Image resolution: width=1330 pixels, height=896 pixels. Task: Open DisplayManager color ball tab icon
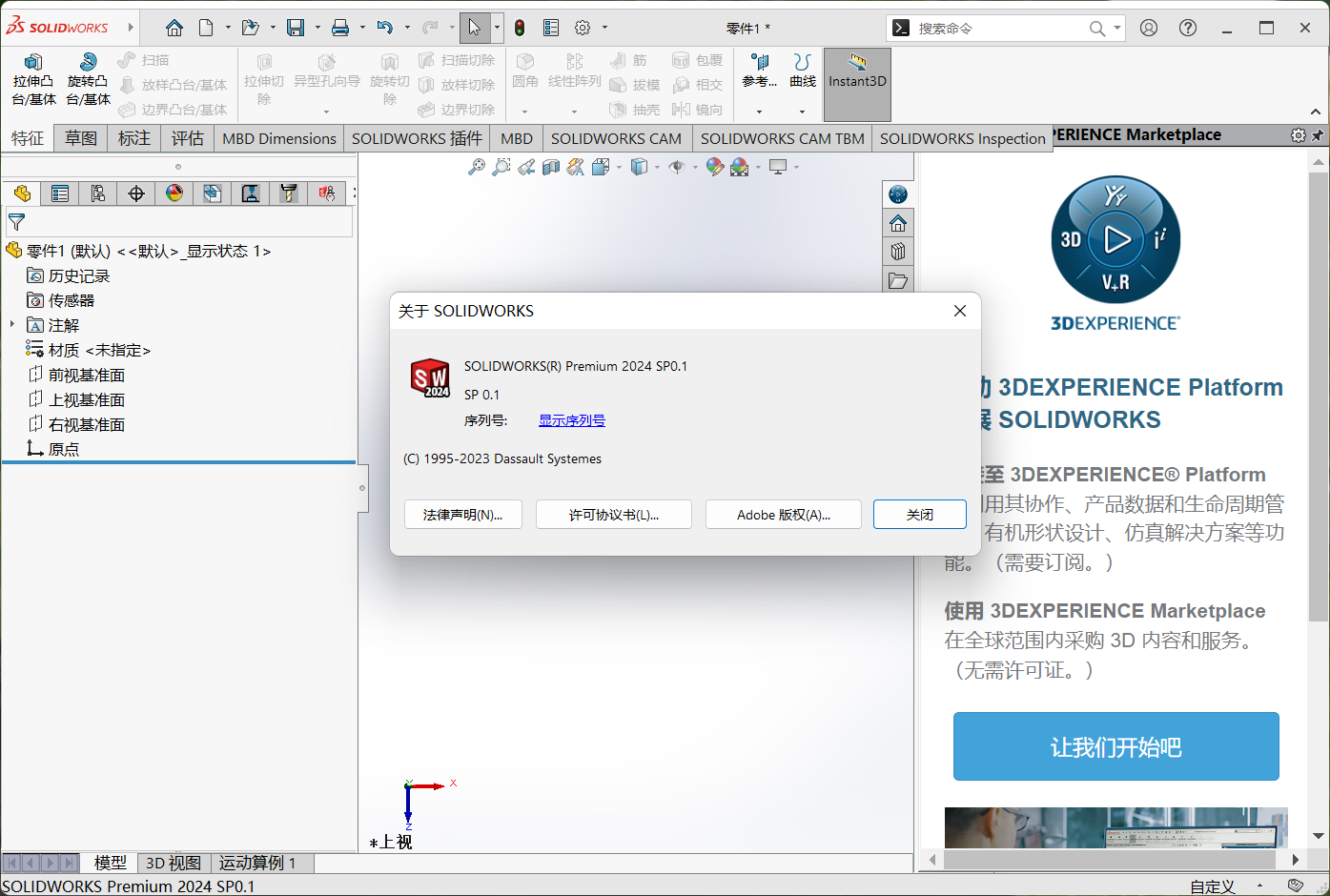(174, 193)
